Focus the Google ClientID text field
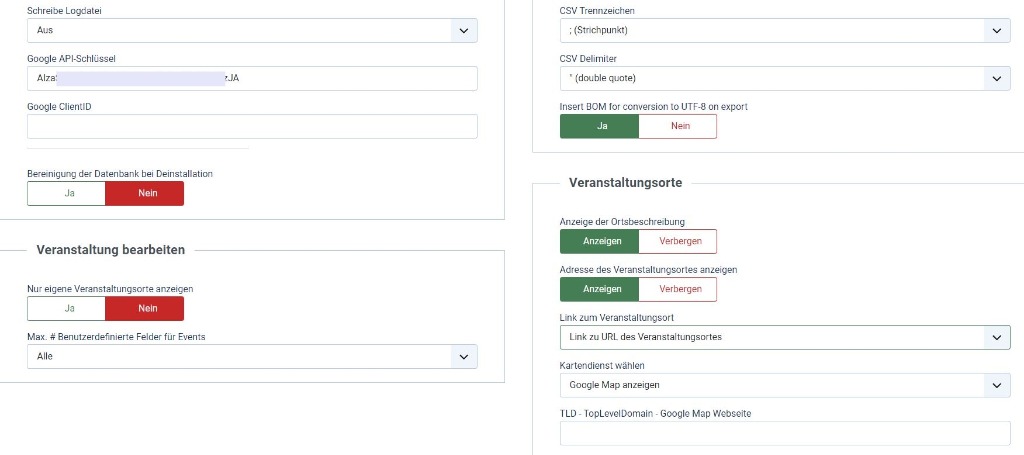The width and height of the screenshot is (1024, 455). pyautogui.click(x=252, y=127)
